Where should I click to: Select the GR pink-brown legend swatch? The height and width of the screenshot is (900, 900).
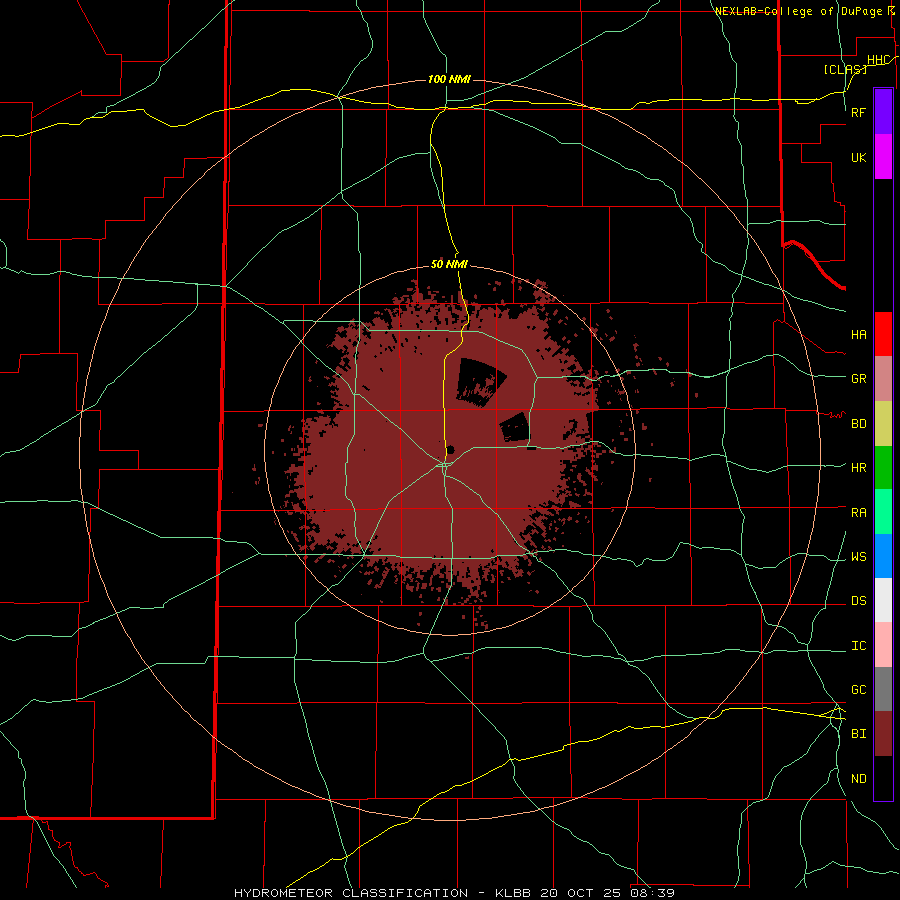click(x=883, y=379)
